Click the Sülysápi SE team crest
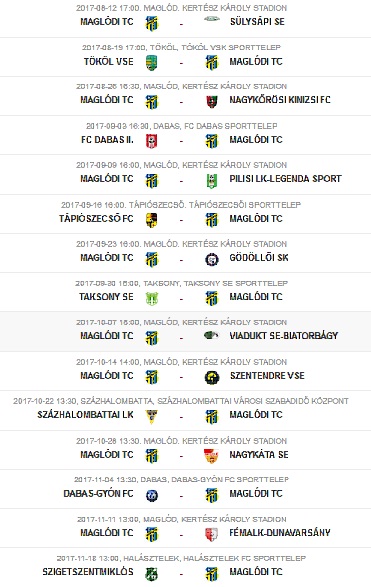 click(212, 19)
